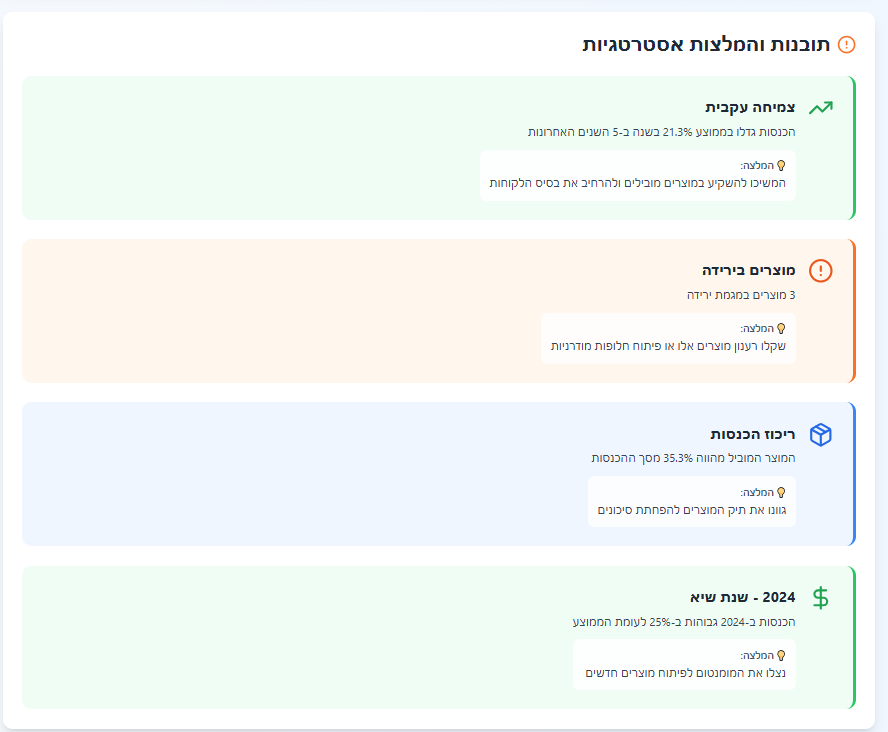This screenshot has width=888, height=732.
Task: Click the ריכוז הכנסות card title
Action: (752, 434)
